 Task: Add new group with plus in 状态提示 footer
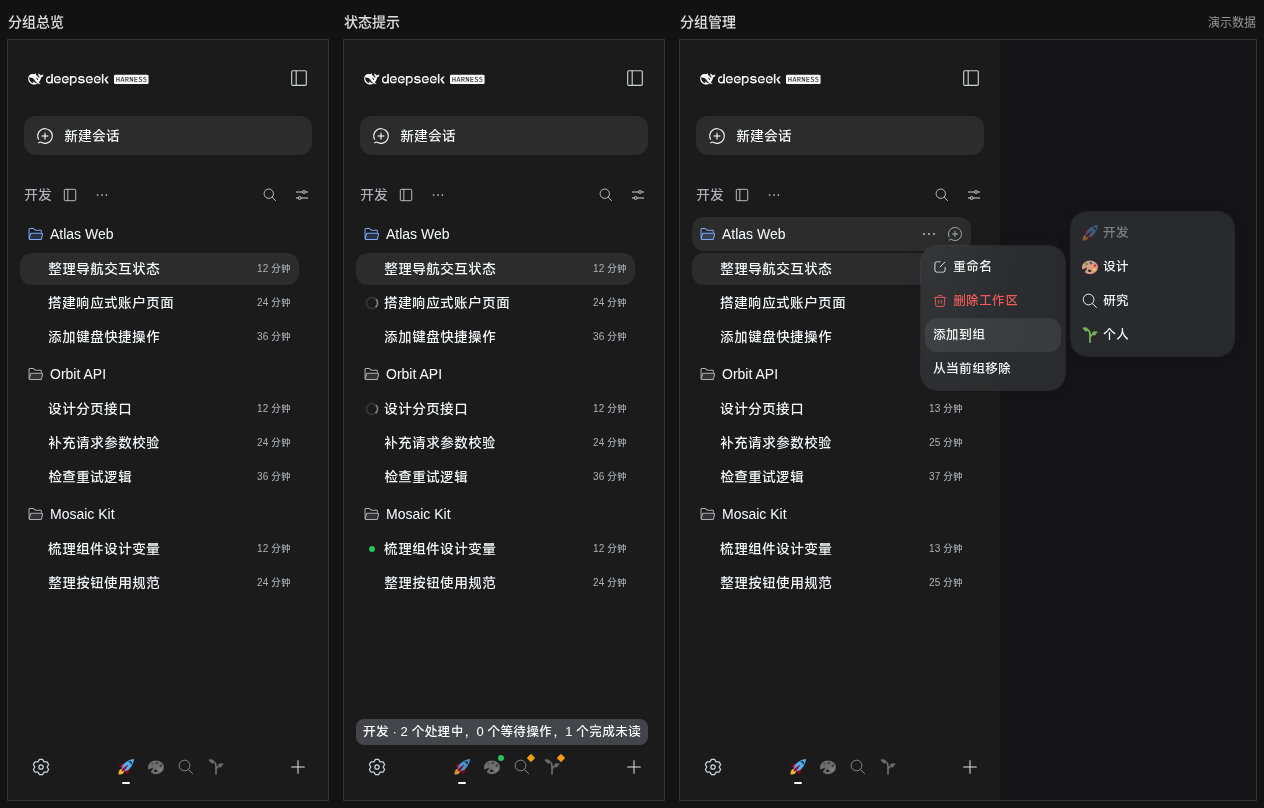pos(634,767)
